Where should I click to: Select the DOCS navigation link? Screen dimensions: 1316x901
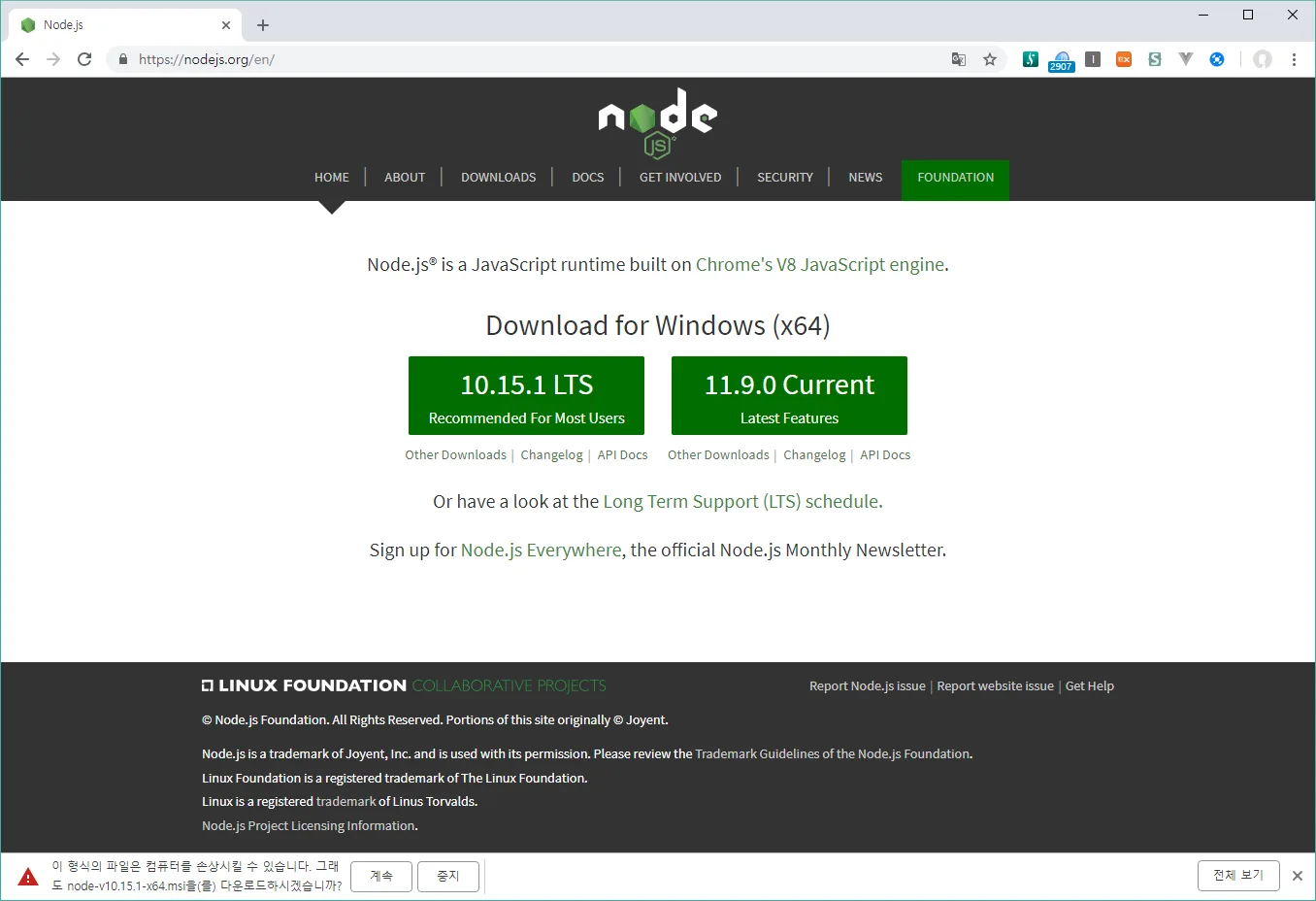pyautogui.click(x=587, y=178)
